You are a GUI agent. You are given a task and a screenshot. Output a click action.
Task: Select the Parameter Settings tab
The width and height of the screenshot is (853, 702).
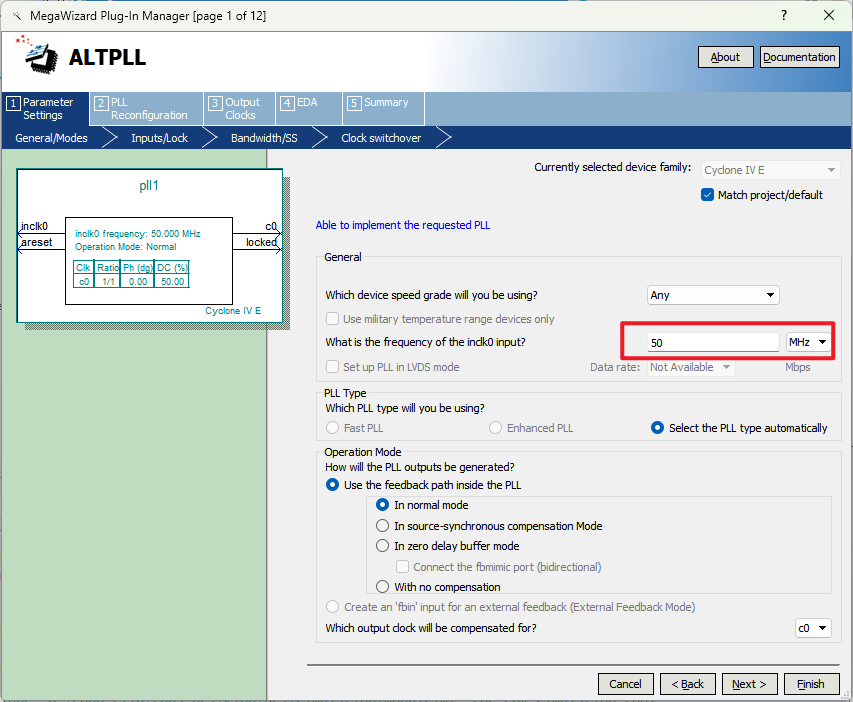coord(46,109)
